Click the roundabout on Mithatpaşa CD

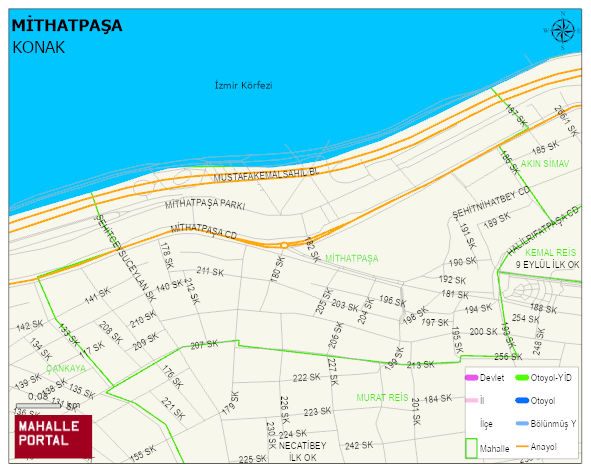point(285,245)
